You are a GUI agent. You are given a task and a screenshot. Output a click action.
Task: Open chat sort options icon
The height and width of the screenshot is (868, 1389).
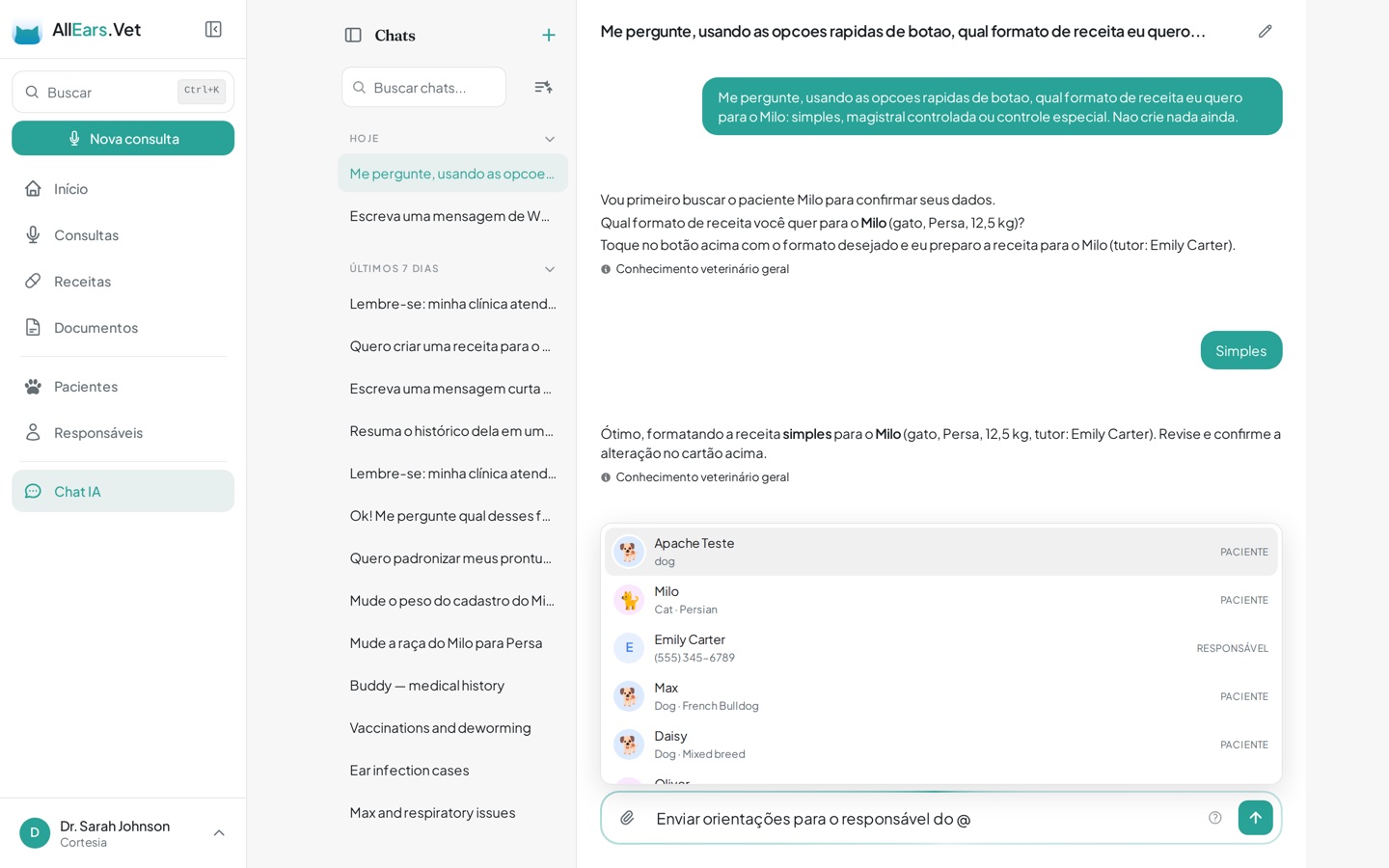pos(543,87)
